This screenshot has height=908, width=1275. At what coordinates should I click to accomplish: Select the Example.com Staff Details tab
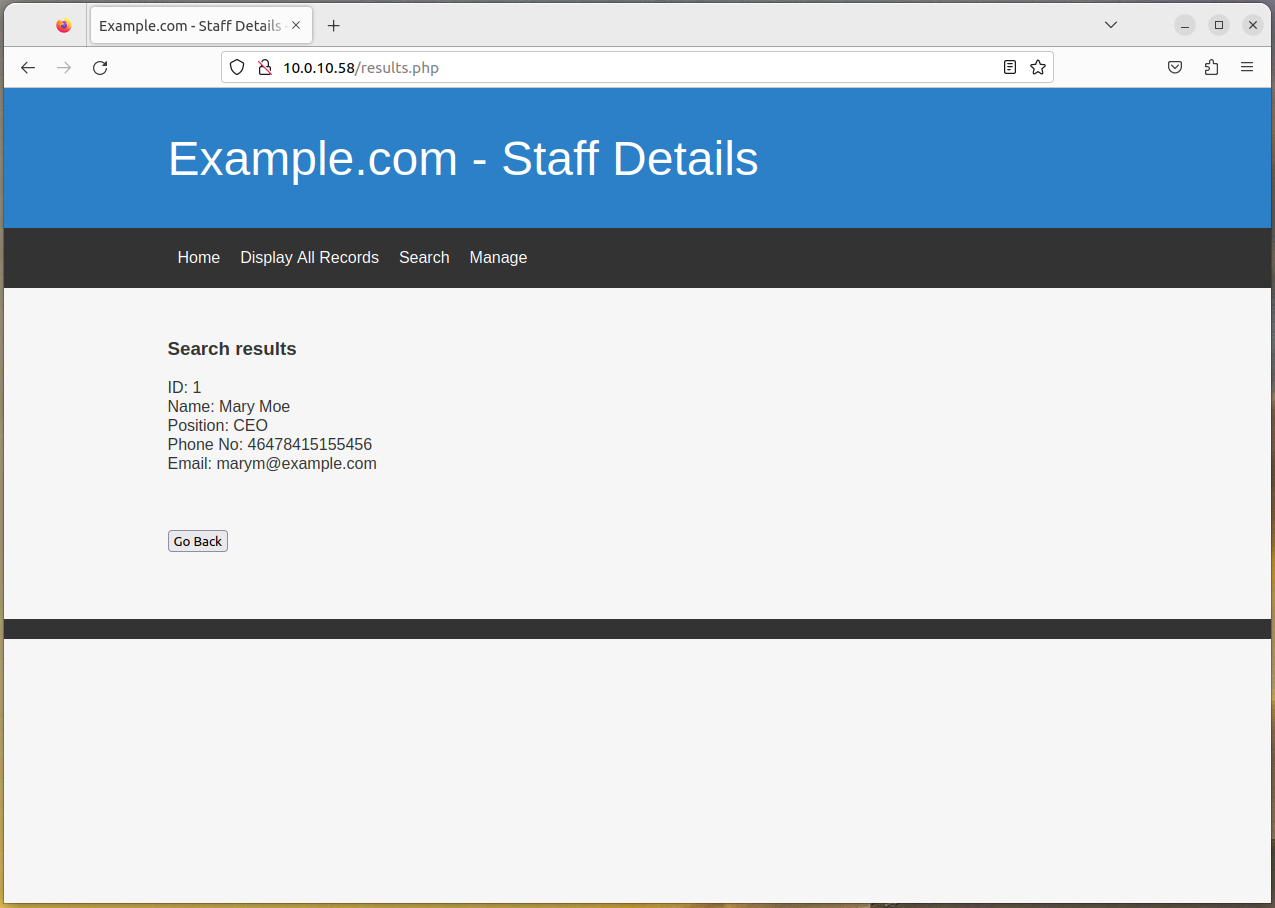(x=190, y=26)
